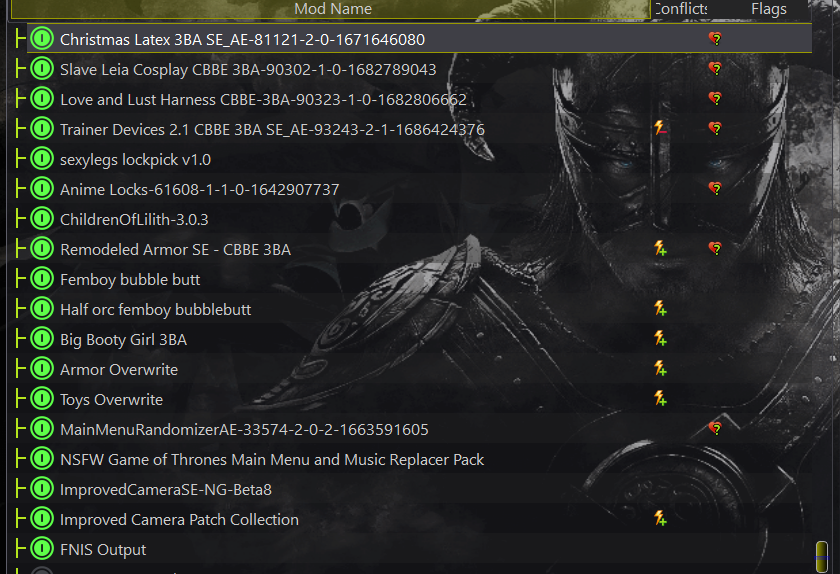Click the flag icon for Love and Lust Harness
The image size is (840, 574).
(715, 99)
